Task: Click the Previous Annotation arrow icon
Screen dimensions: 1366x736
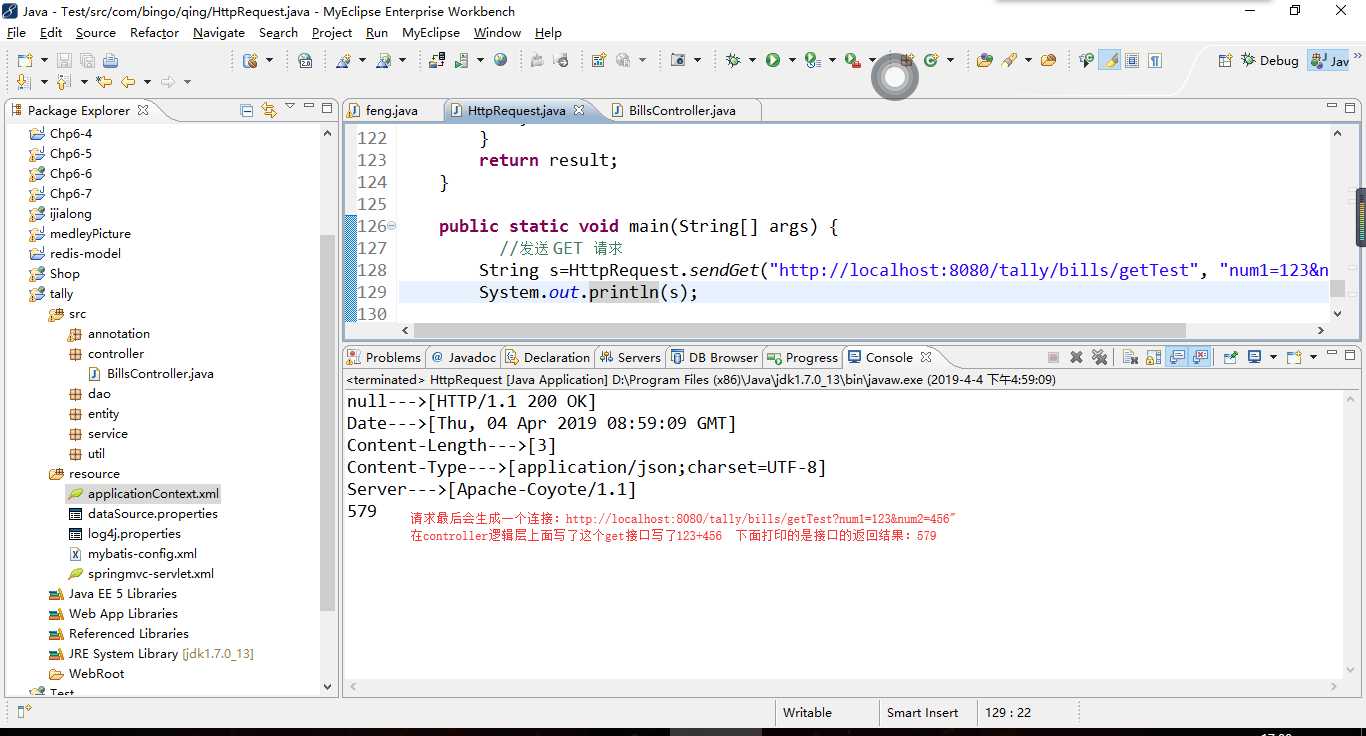Action: [x=63, y=82]
